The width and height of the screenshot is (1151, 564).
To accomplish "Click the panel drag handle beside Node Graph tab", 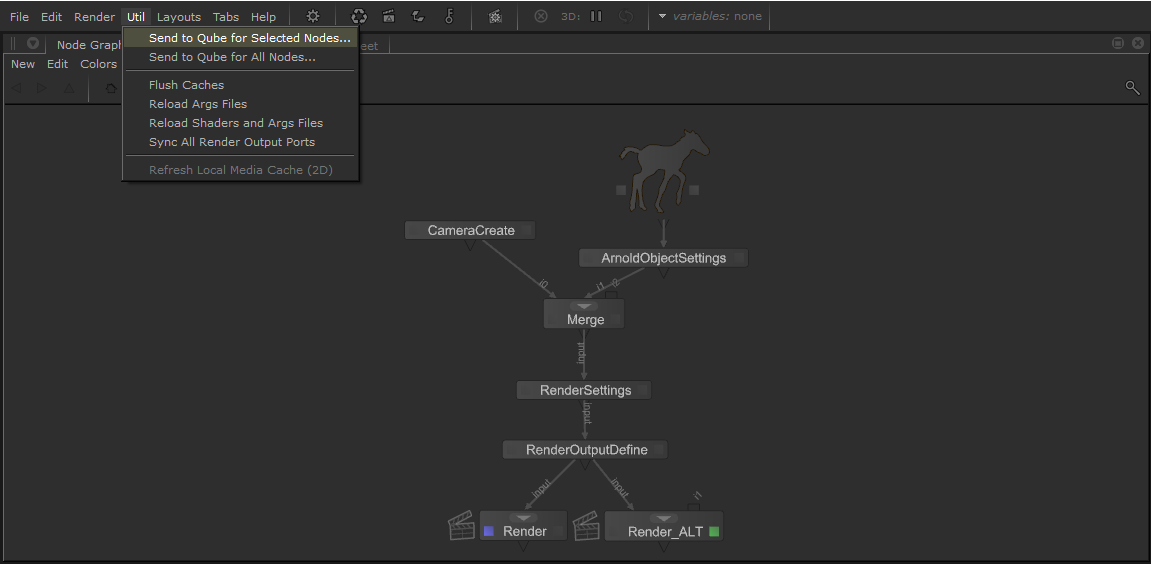I will click(12, 43).
